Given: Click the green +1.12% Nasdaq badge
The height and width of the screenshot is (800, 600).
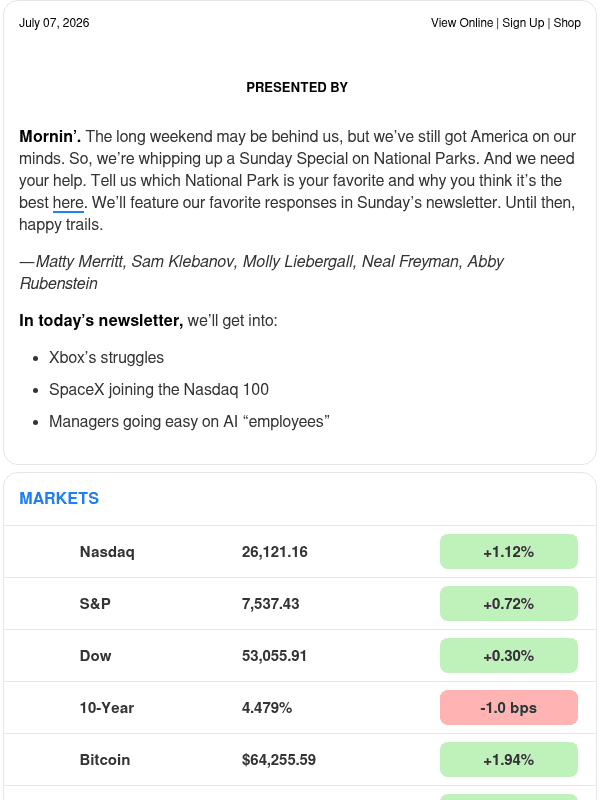Looking at the screenshot, I should tap(509, 552).
